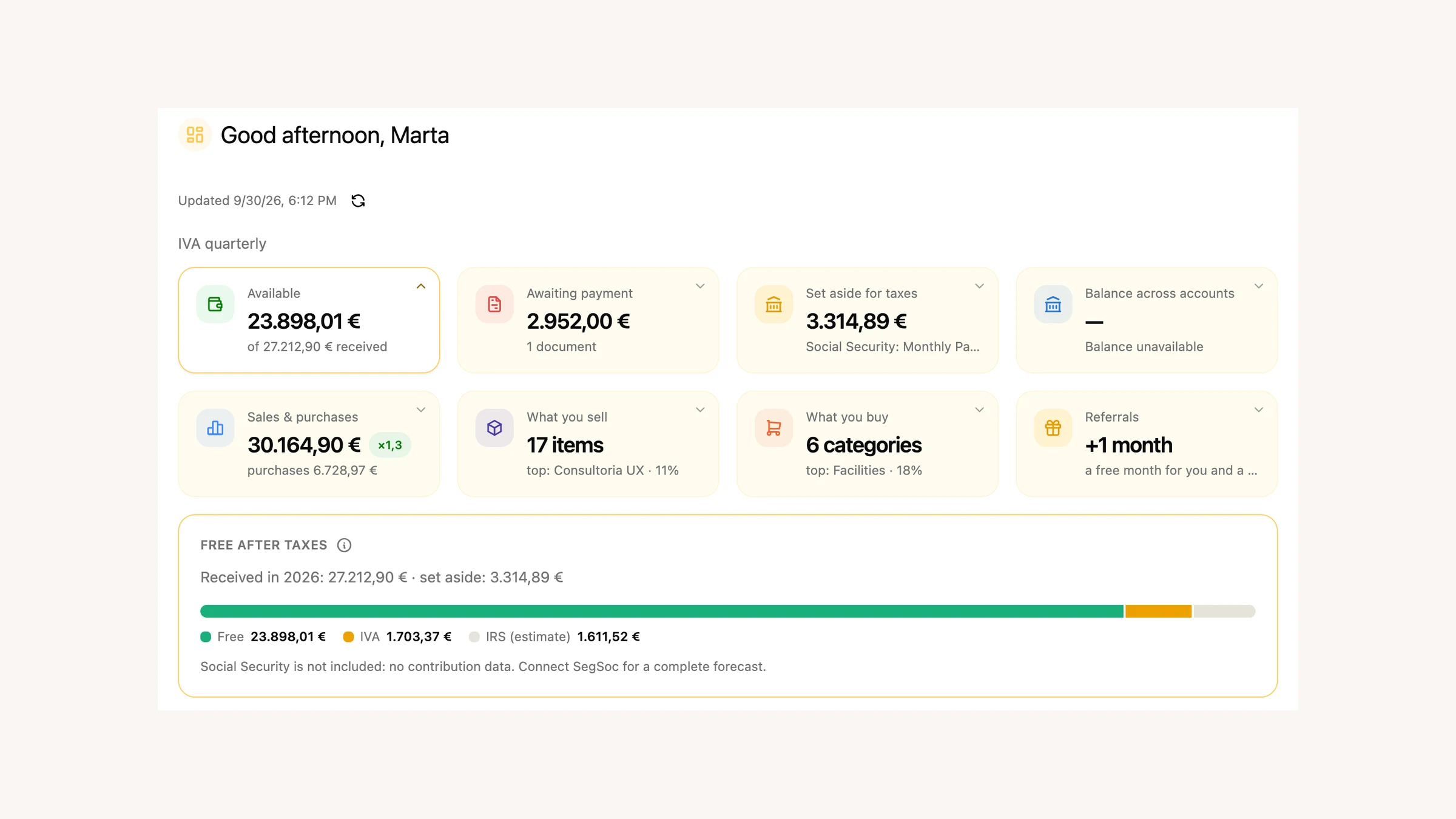Click the green wallet icon on Available card
The width and height of the screenshot is (1456, 819).
(215, 304)
